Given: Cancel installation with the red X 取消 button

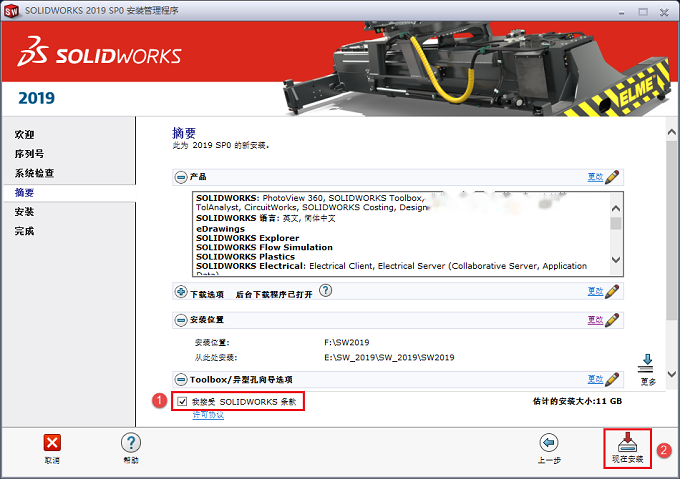Looking at the screenshot, I should point(52,449).
